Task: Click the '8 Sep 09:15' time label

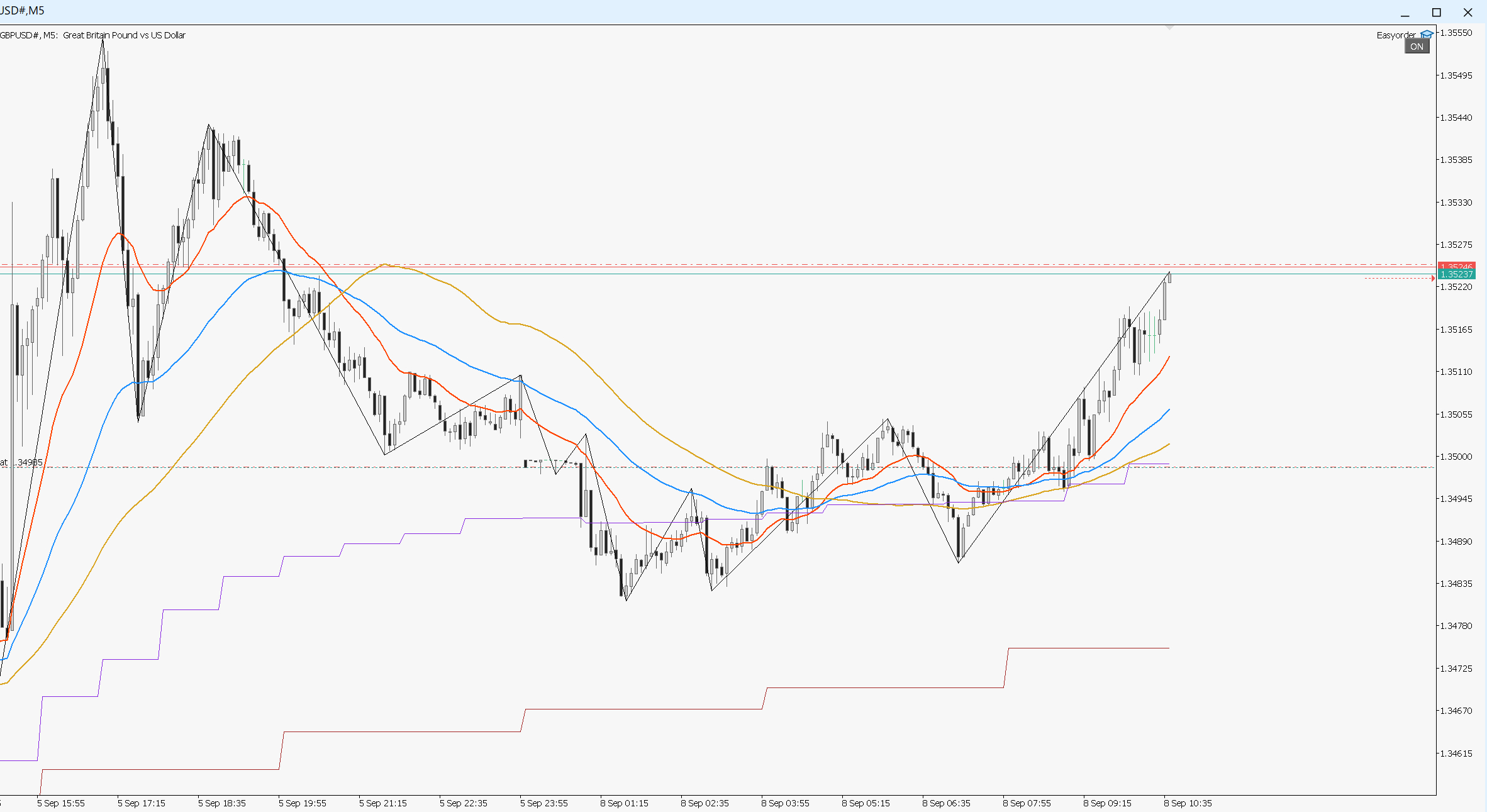Action: click(1108, 803)
